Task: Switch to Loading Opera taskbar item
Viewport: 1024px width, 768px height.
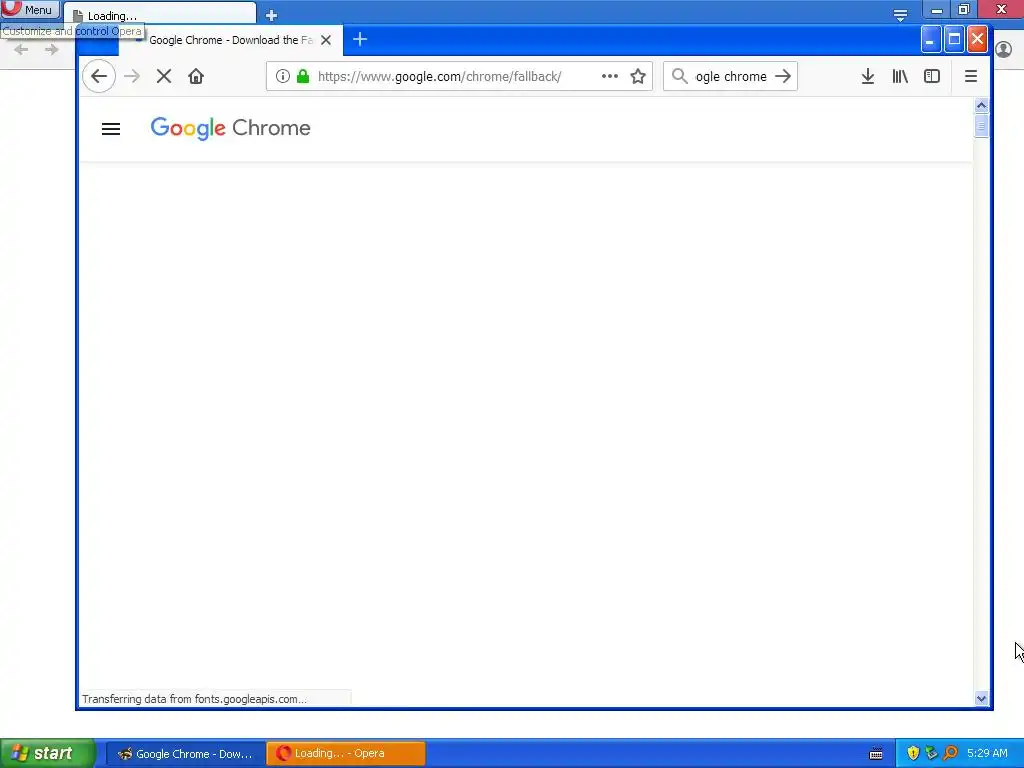Action: (x=346, y=754)
